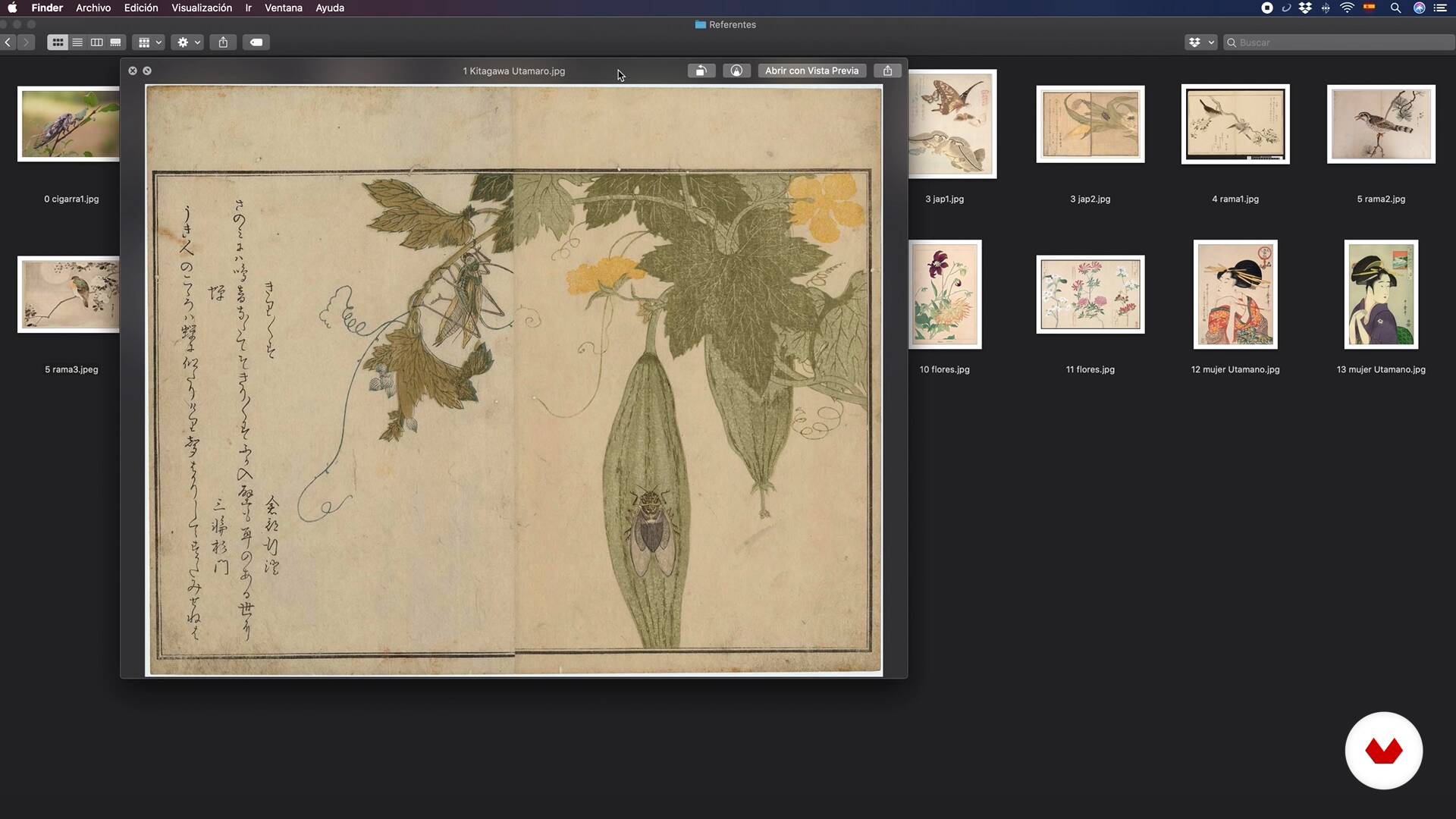Switch to icon view

58,42
